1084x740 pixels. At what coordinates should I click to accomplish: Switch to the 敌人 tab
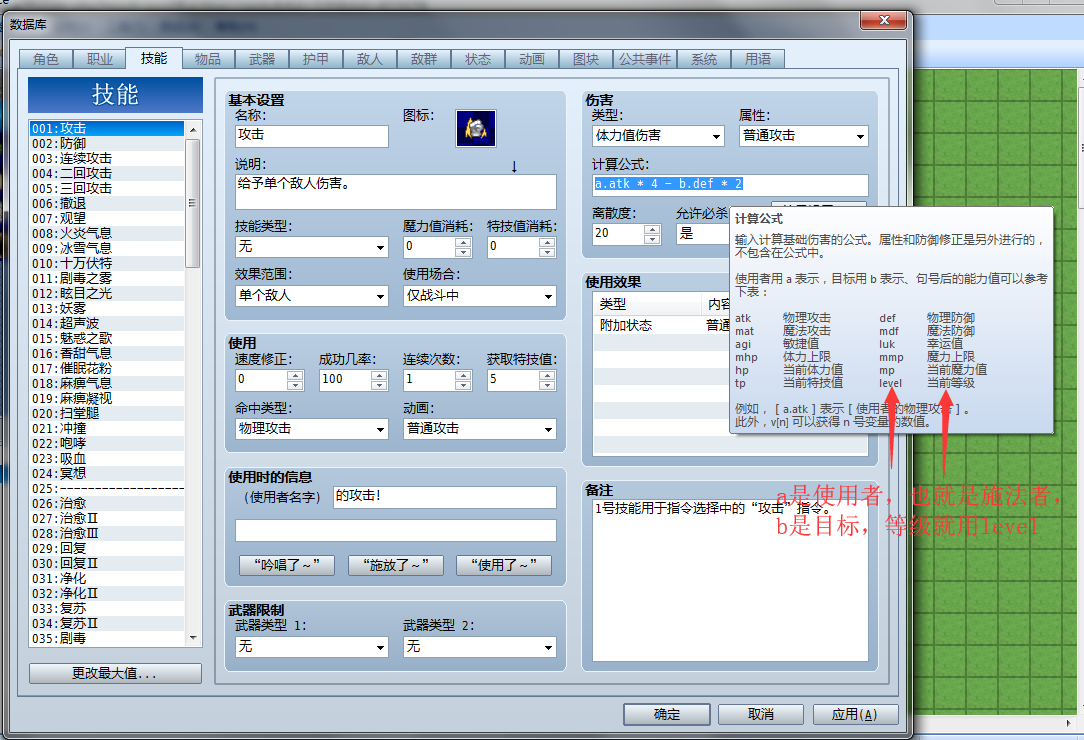point(369,59)
